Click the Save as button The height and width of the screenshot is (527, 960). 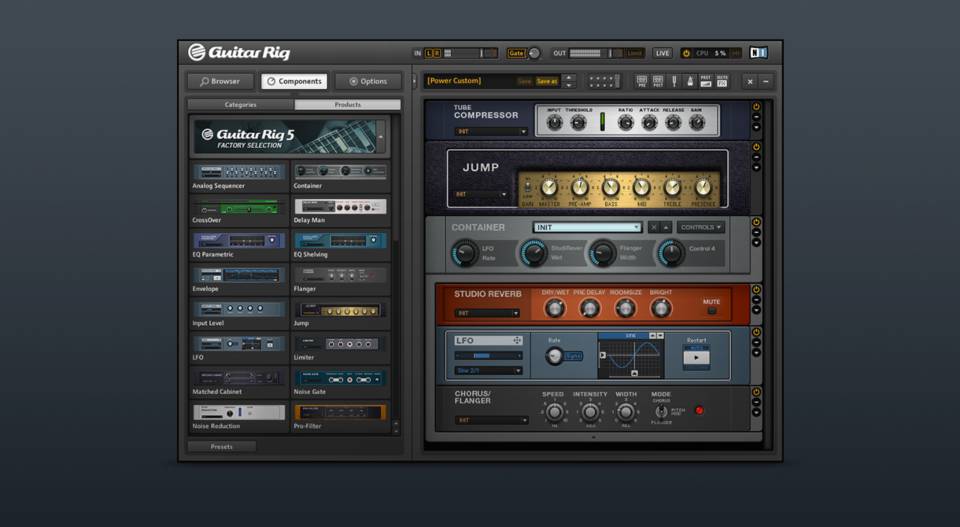[x=547, y=81]
